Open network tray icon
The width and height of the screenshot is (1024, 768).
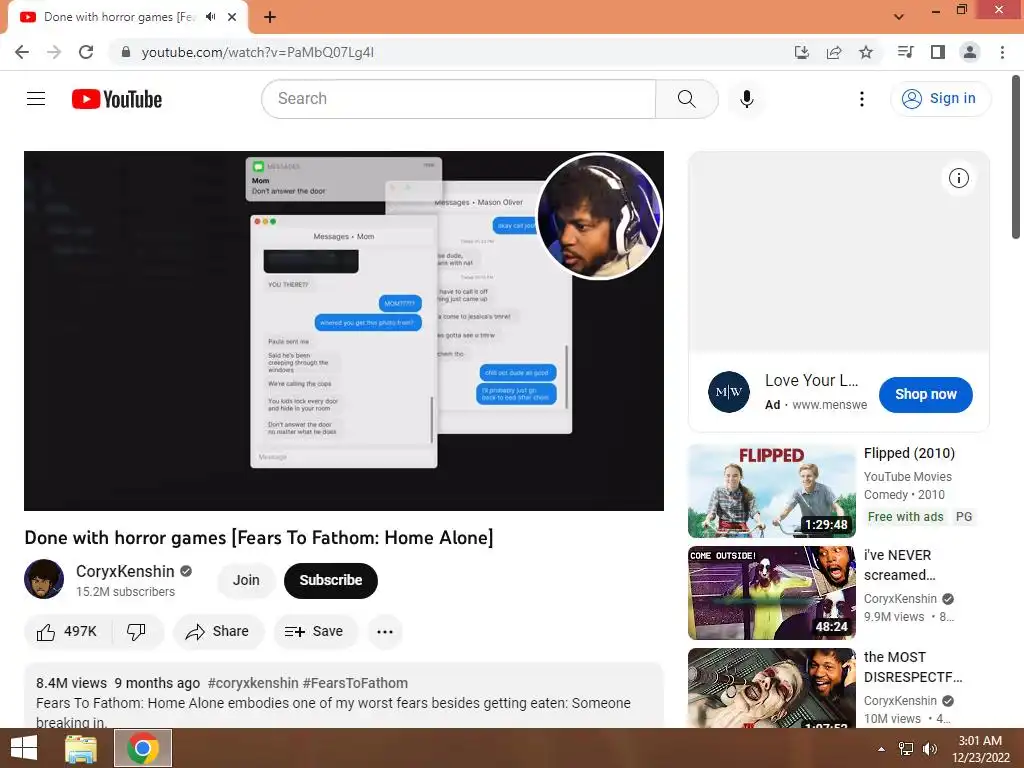906,749
